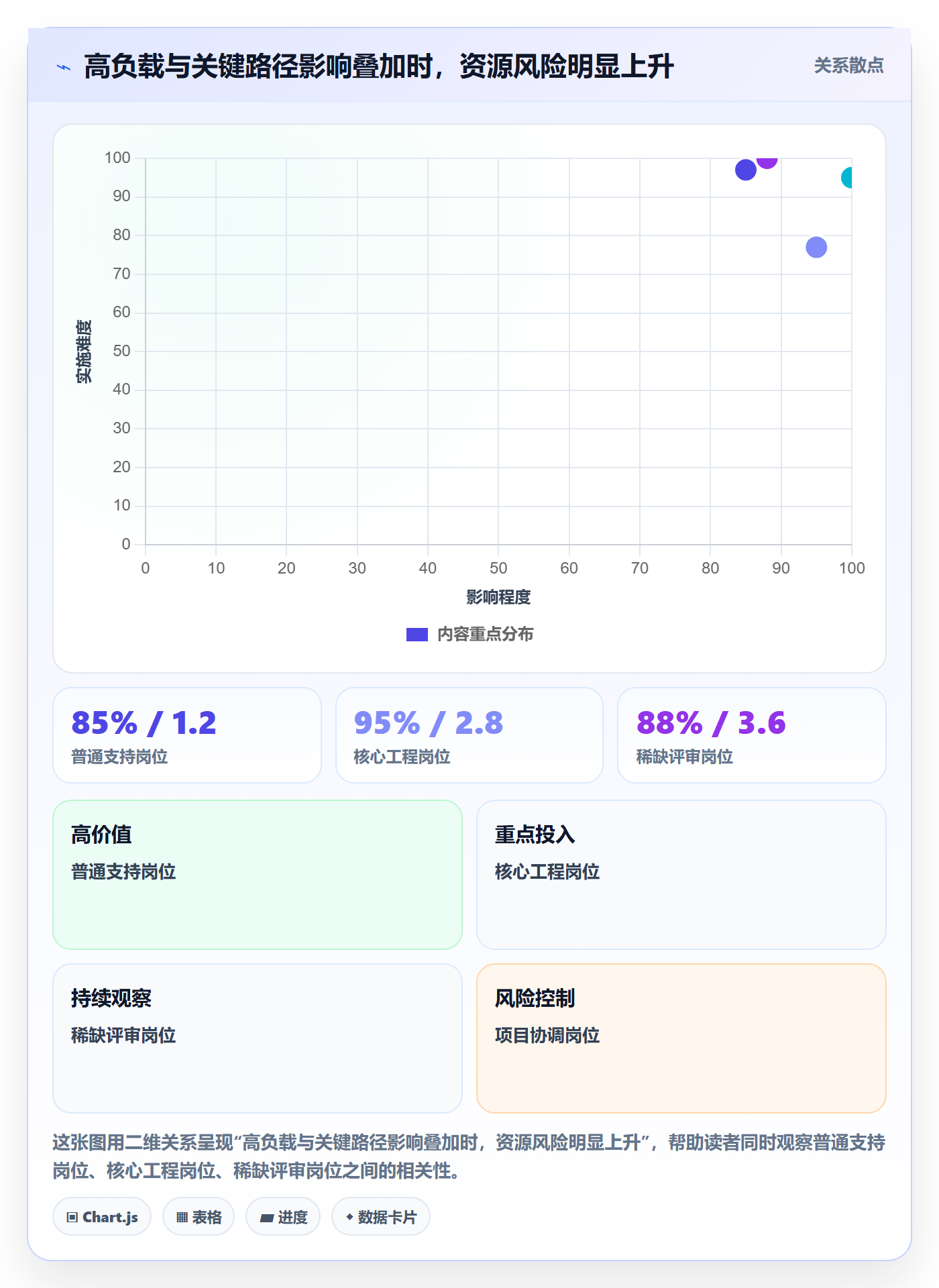
Task: Click 核心工程岗位 under the 95% stat
Action: tap(402, 757)
